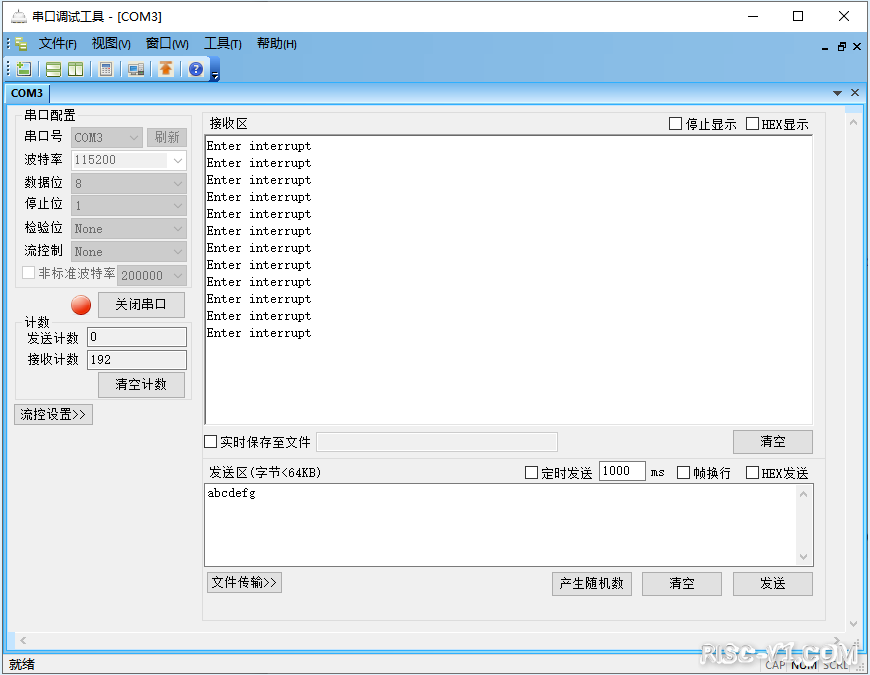
Task: Clear the receive area with 清空
Action: click(x=772, y=441)
